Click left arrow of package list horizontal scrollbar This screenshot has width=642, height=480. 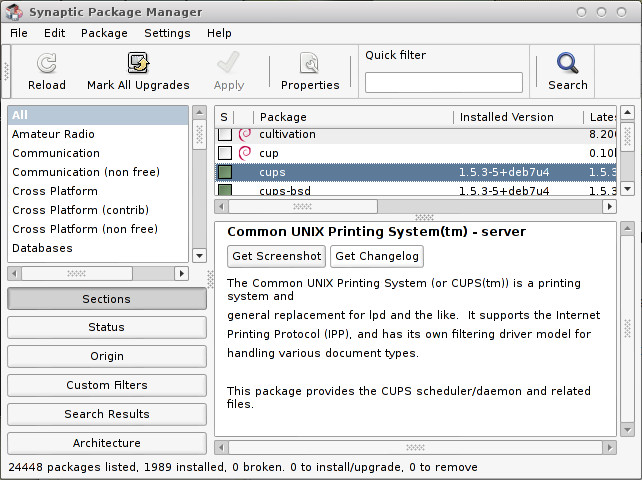(x=222, y=206)
